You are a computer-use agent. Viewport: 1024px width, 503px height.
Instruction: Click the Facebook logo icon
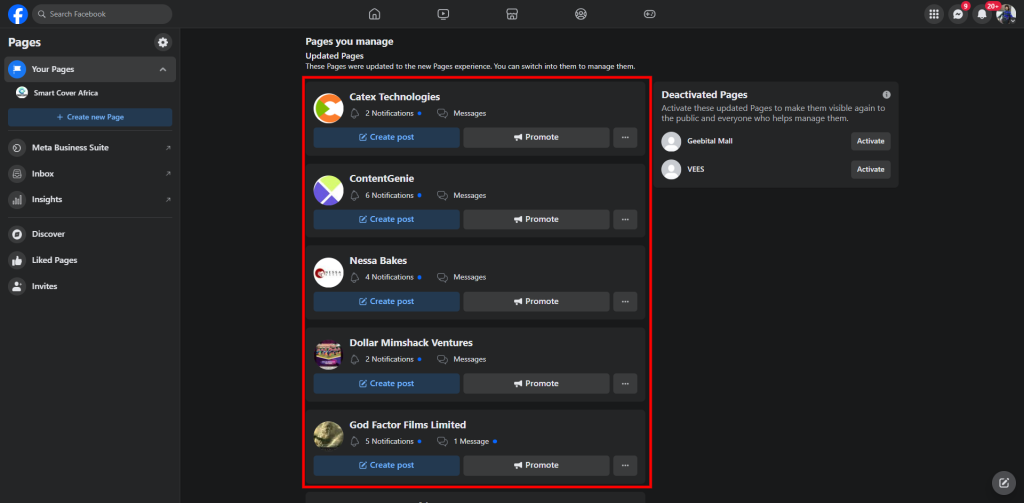click(18, 14)
